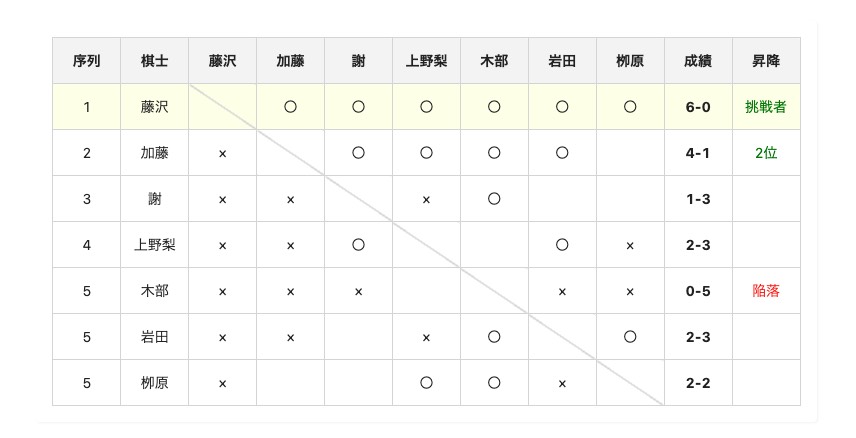This screenshot has height=438, width=856.
Task: Click 柳原's 2-2 record cell
Action: point(698,383)
